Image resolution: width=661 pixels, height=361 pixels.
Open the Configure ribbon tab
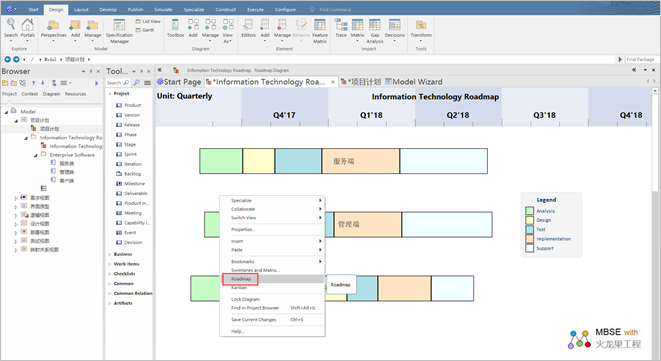285,9
